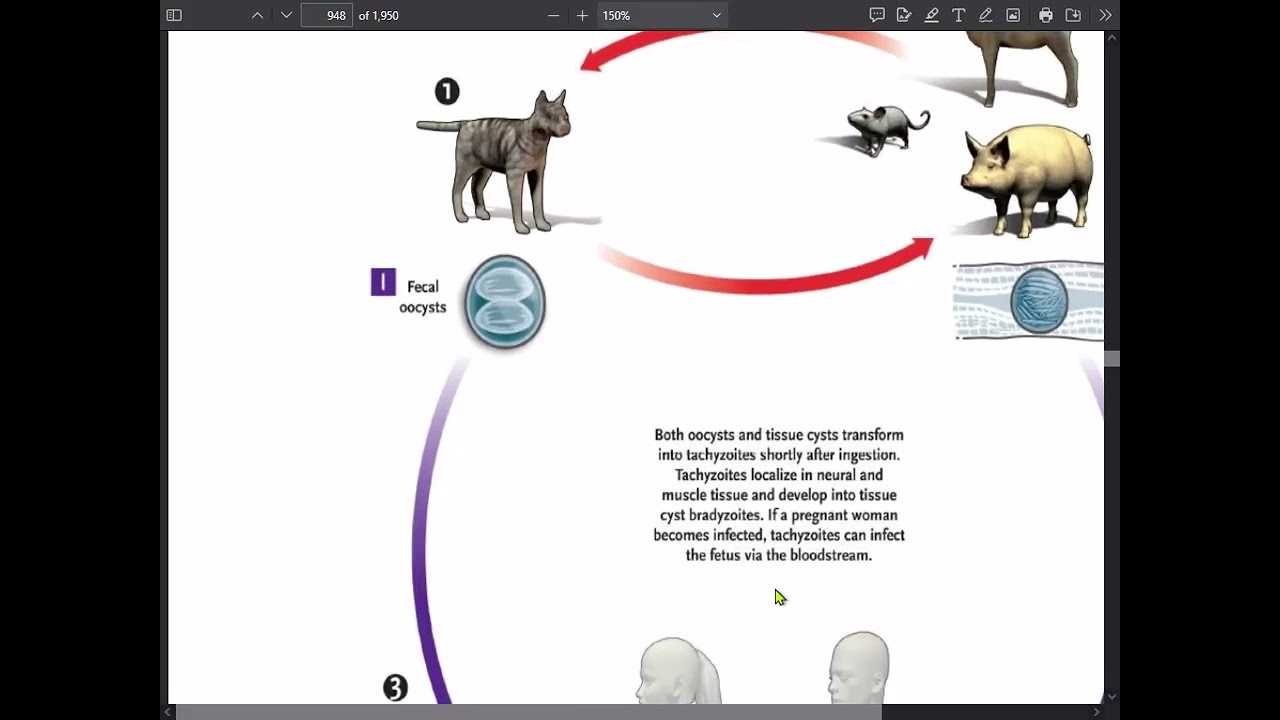Select the highlight tool
Viewport: 1280px width, 720px height.
931,15
